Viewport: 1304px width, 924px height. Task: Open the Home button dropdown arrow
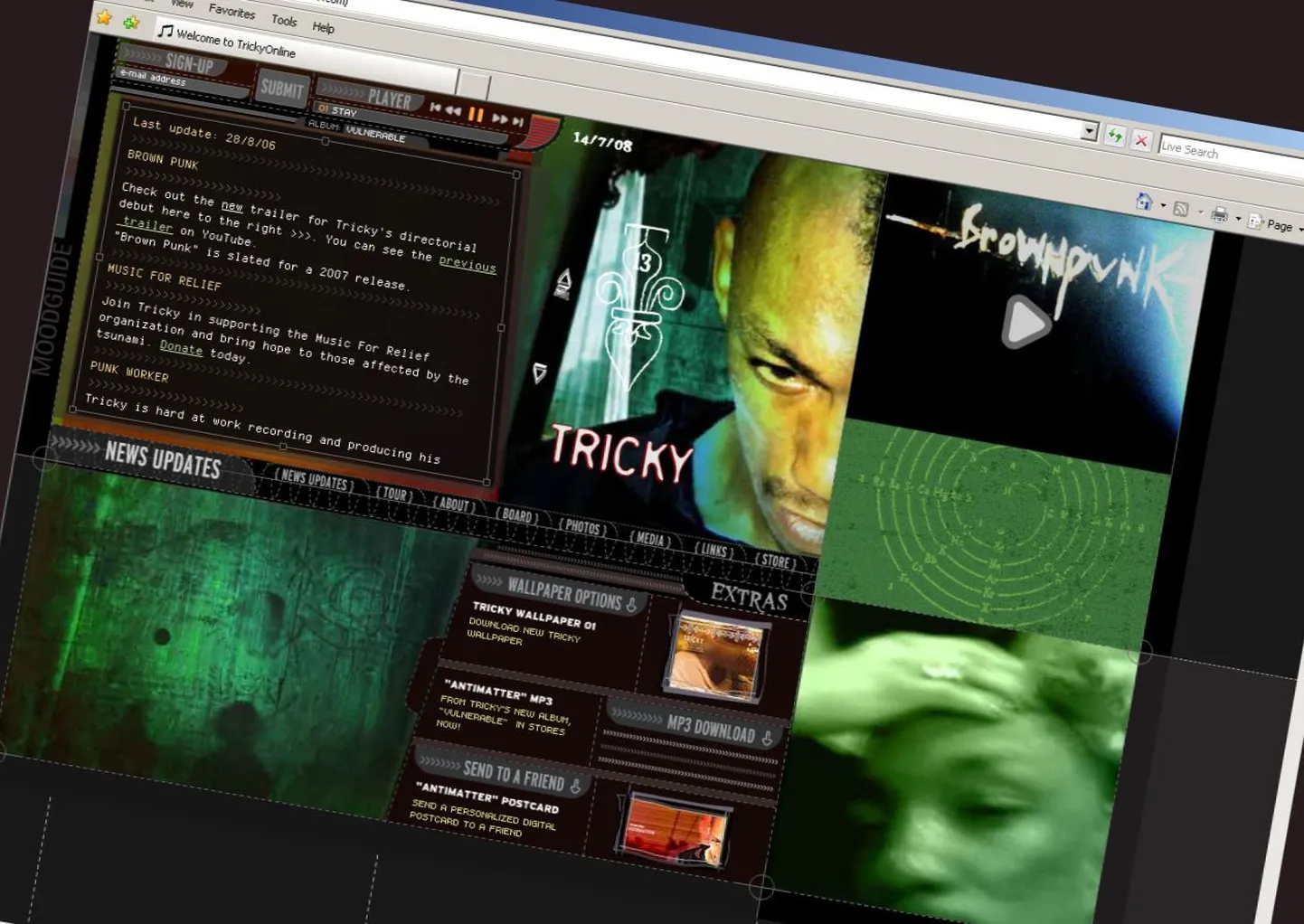point(1163,205)
